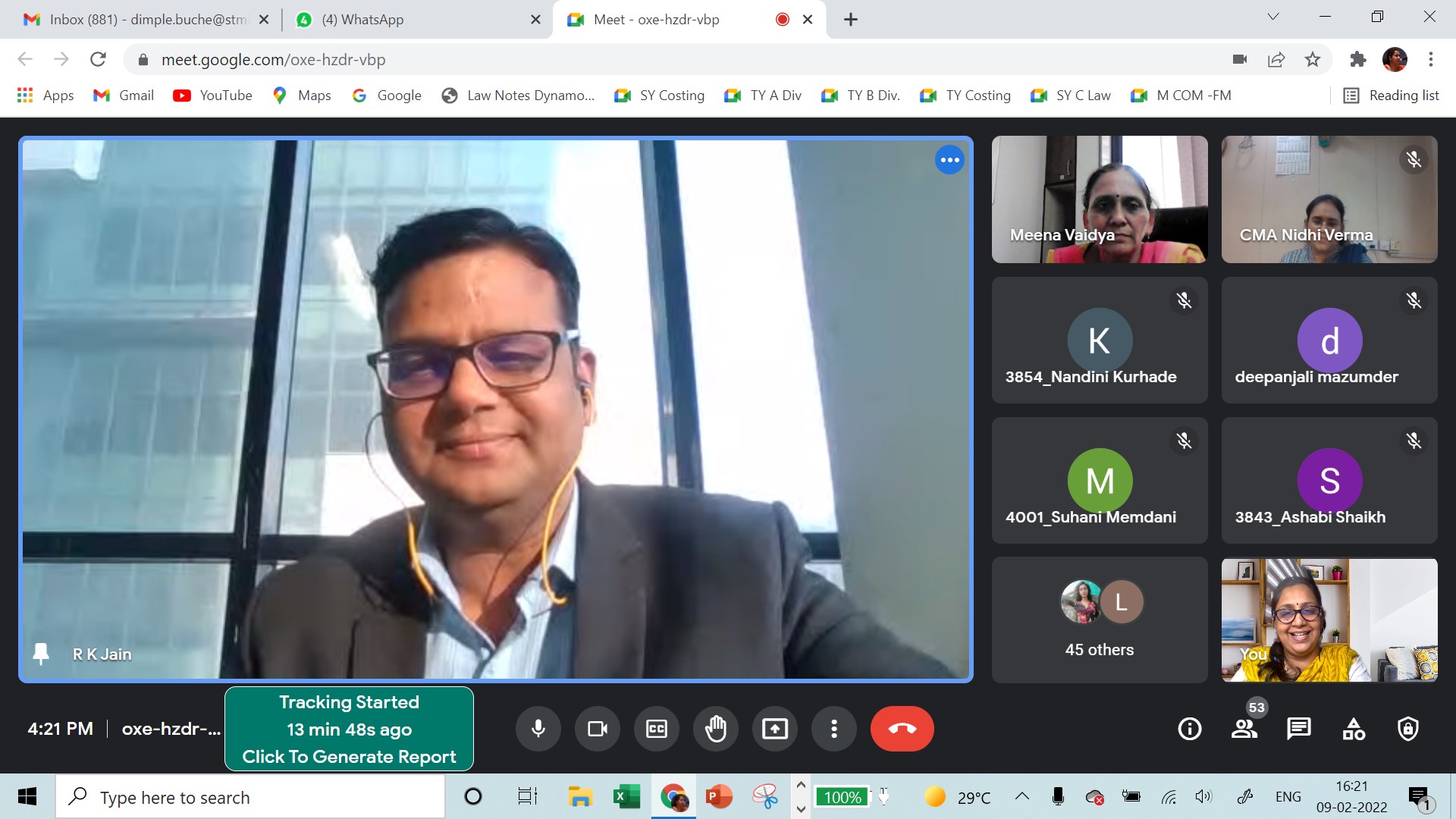Open the chat panel
The image size is (1456, 819).
[x=1298, y=729]
